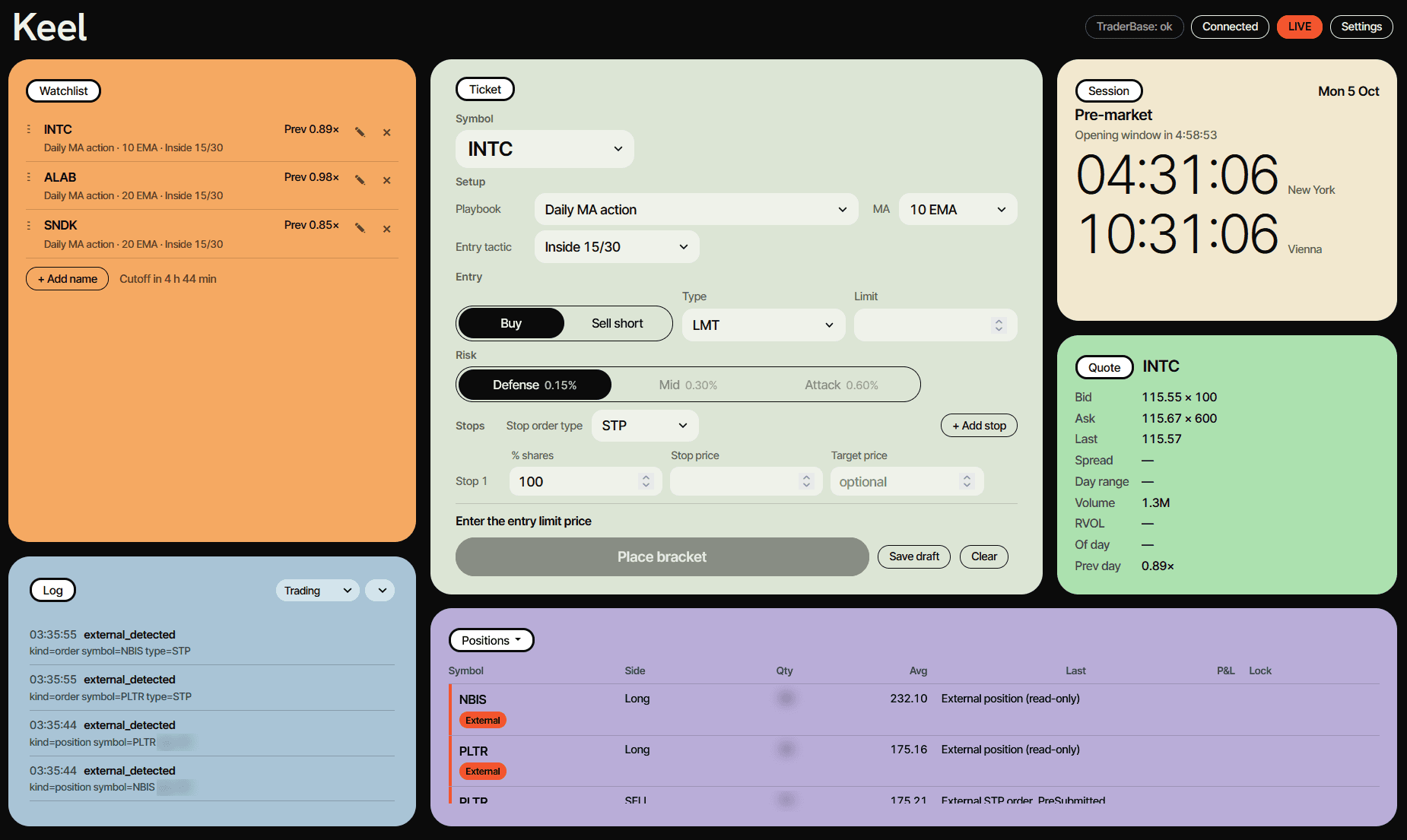Viewport: 1407px width, 840px height.
Task: Remove ALAB from the watchlist
Action: pos(386,180)
